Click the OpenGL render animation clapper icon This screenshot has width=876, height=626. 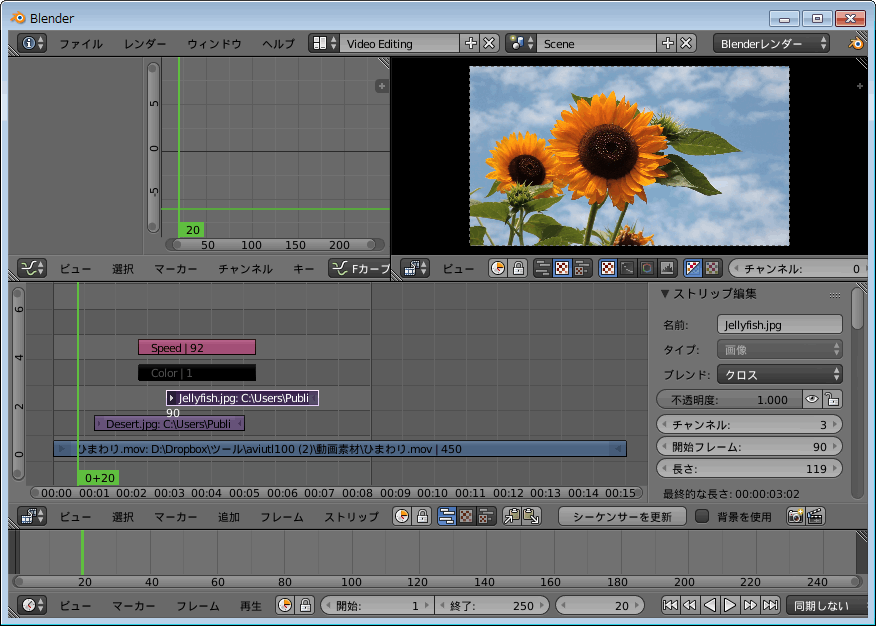(x=815, y=516)
